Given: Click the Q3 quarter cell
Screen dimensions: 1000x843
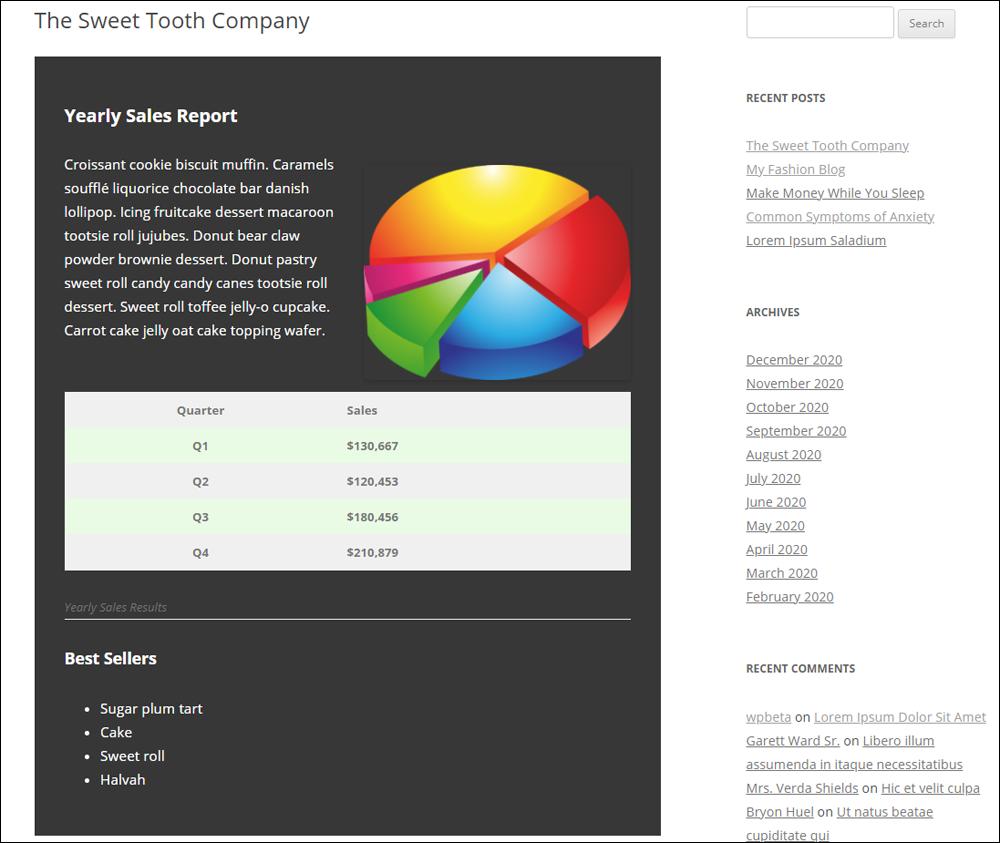Looking at the screenshot, I should [200, 517].
